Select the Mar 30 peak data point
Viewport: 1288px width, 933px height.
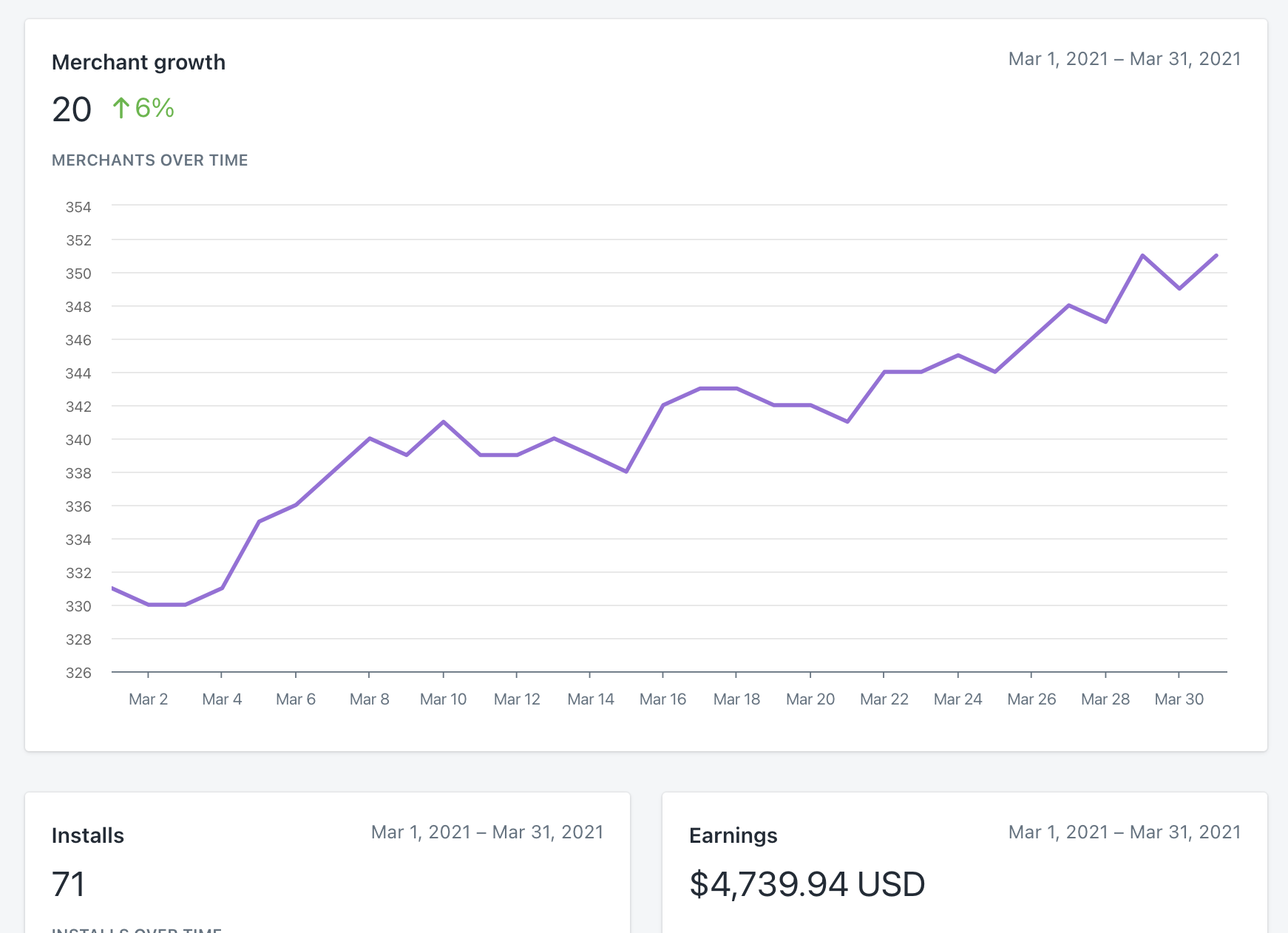coord(1142,256)
